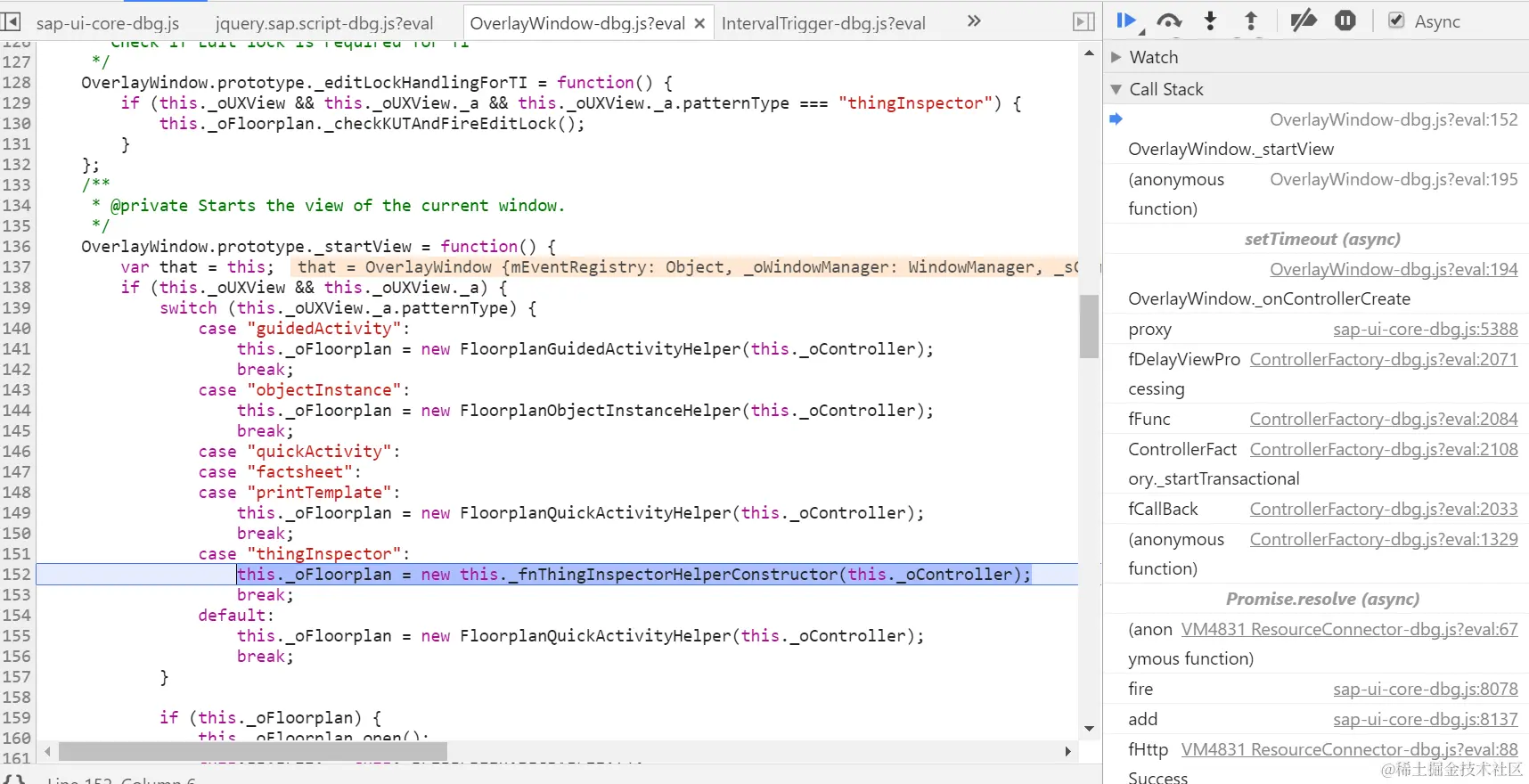Select the fCallBack stack frame

tap(1163, 509)
